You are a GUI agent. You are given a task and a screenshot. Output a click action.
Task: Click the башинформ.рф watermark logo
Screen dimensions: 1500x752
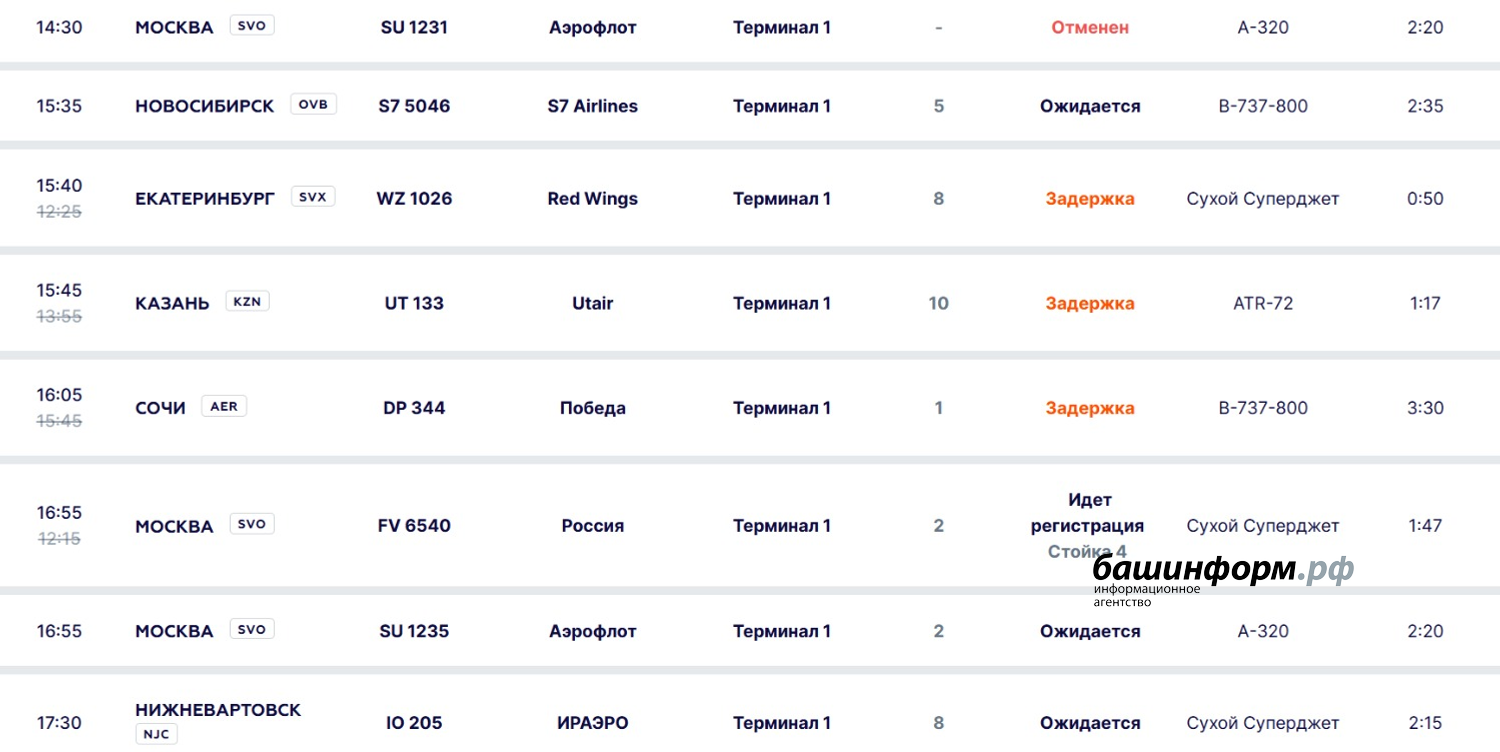point(1222,577)
